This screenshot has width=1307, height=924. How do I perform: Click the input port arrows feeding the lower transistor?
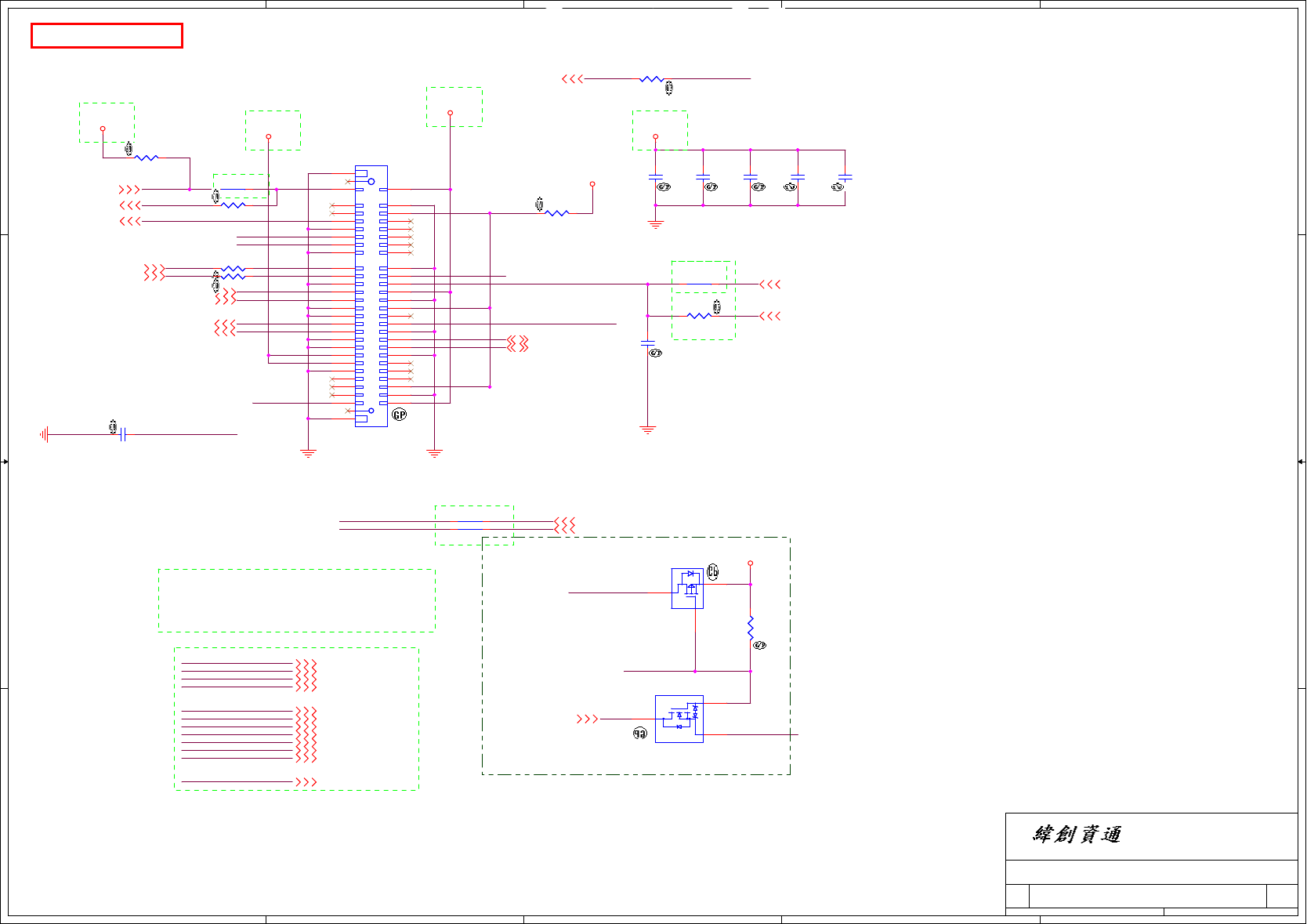pyautogui.click(x=588, y=719)
